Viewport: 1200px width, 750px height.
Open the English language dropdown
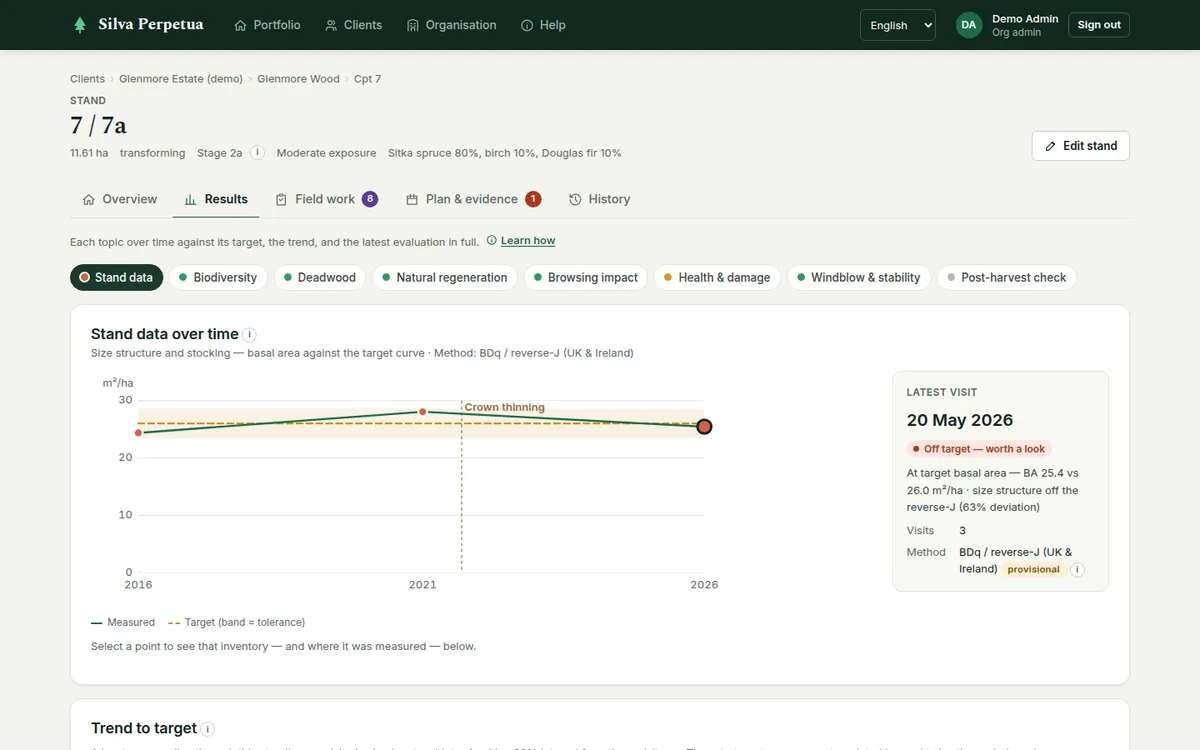tap(898, 25)
